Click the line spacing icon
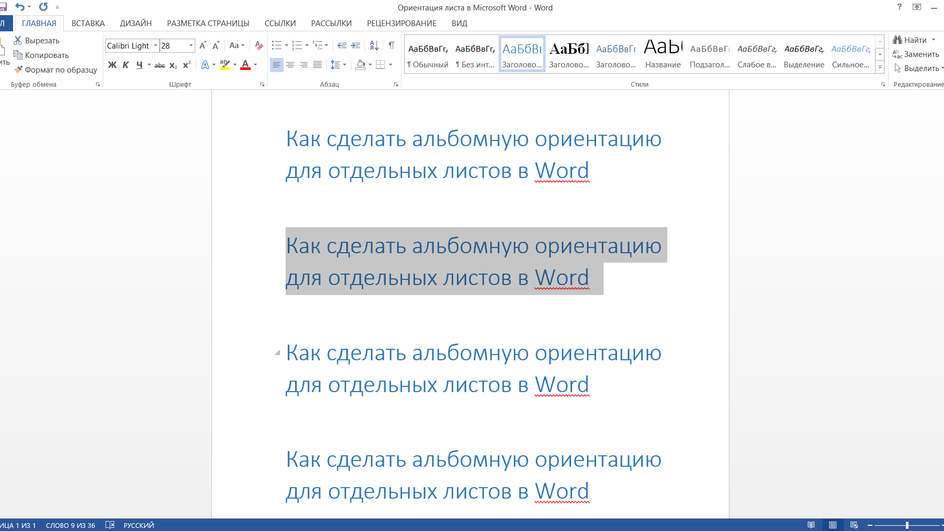This screenshot has width=944, height=531. pos(336,65)
